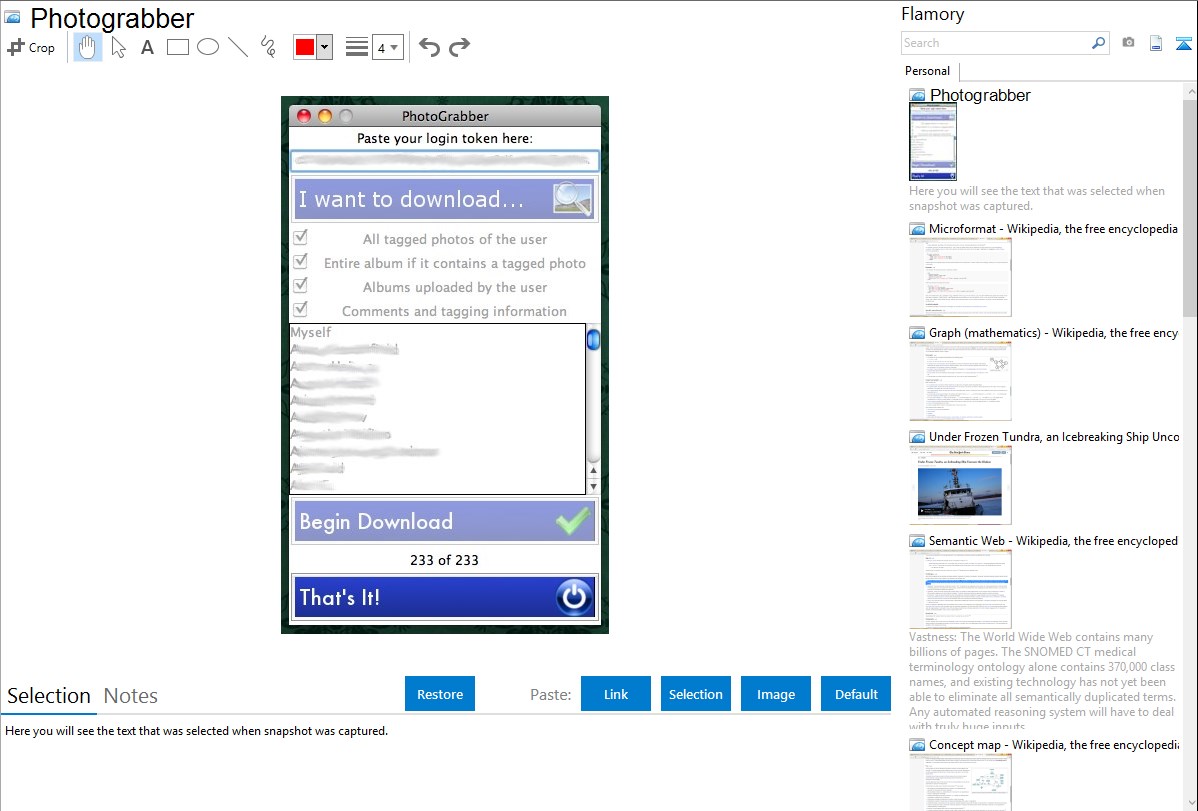The width and height of the screenshot is (1198, 811).
Task: Click the blue scrollbar thumb in PhotoGrabber list
Action: click(593, 339)
